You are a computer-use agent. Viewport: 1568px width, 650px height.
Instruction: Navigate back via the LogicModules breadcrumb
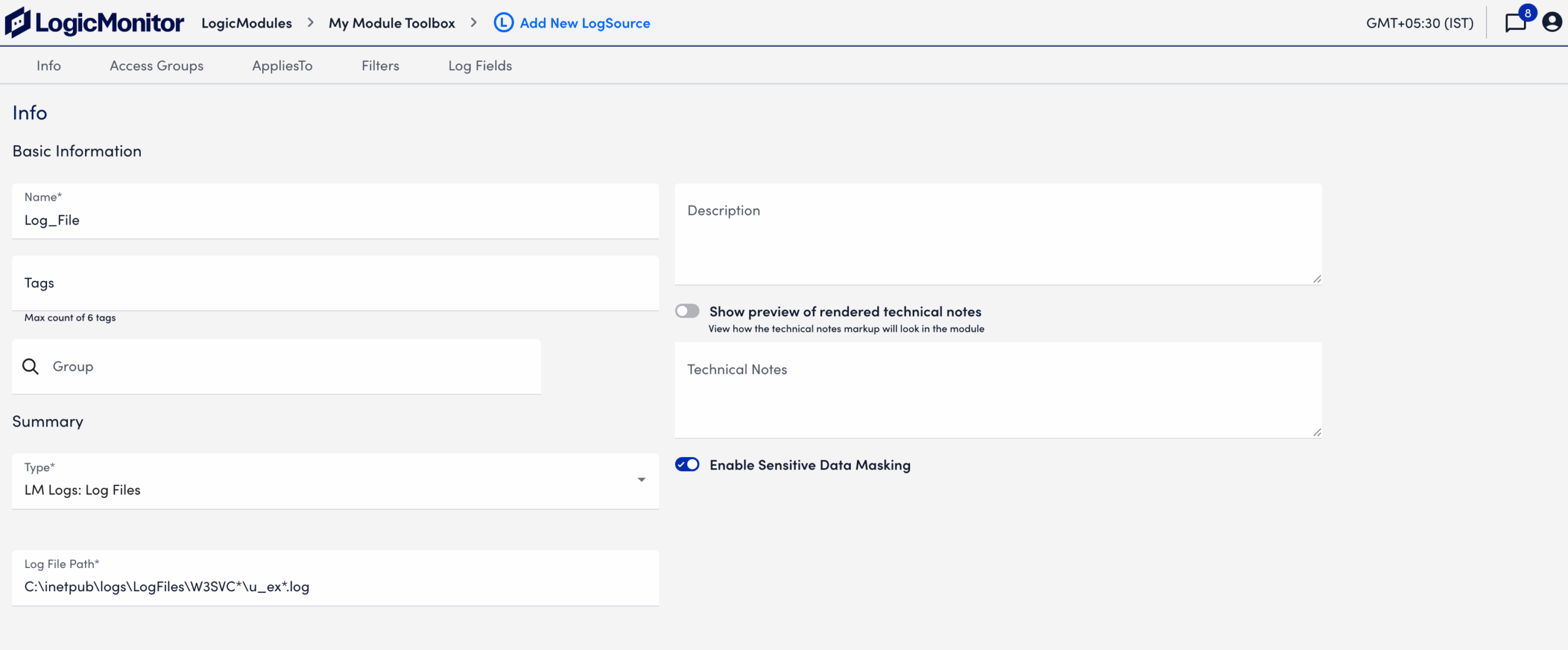pyautogui.click(x=246, y=23)
